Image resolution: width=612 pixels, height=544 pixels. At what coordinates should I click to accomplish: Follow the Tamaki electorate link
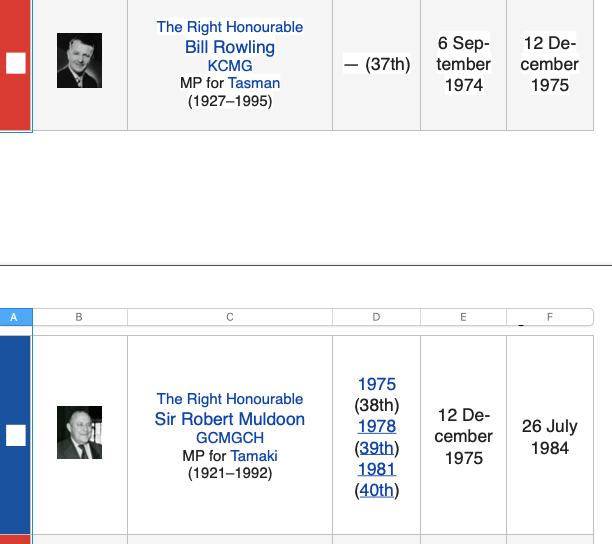click(254, 456)
